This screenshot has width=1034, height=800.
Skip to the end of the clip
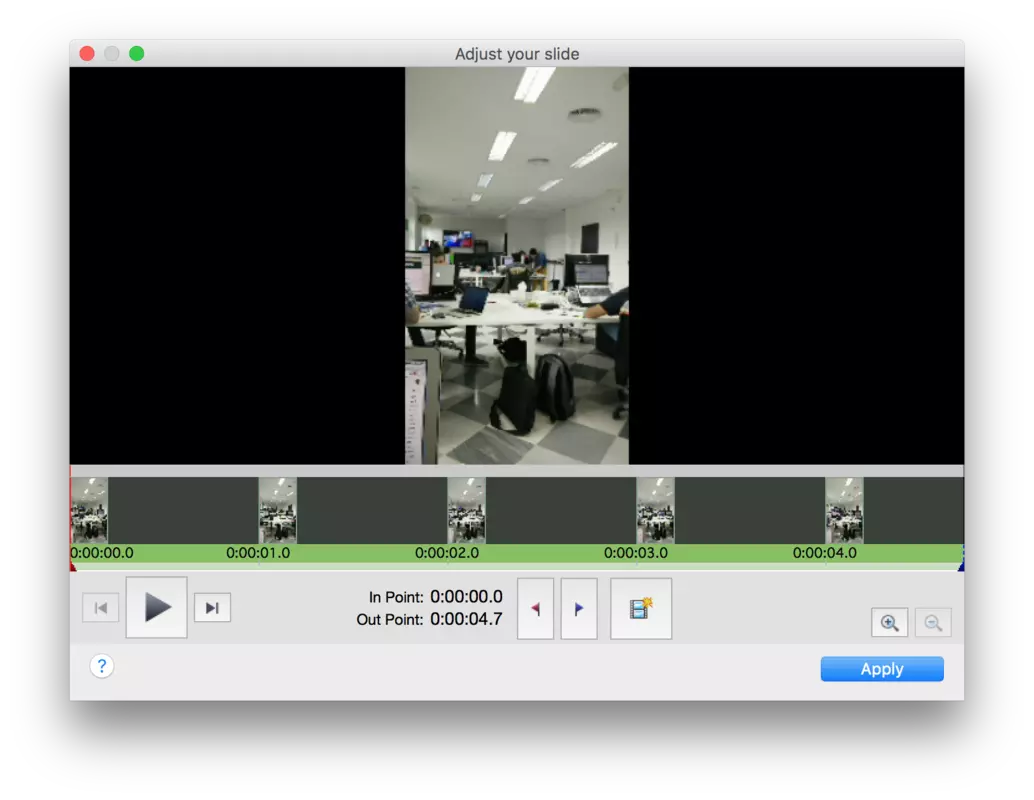point(212,607)
